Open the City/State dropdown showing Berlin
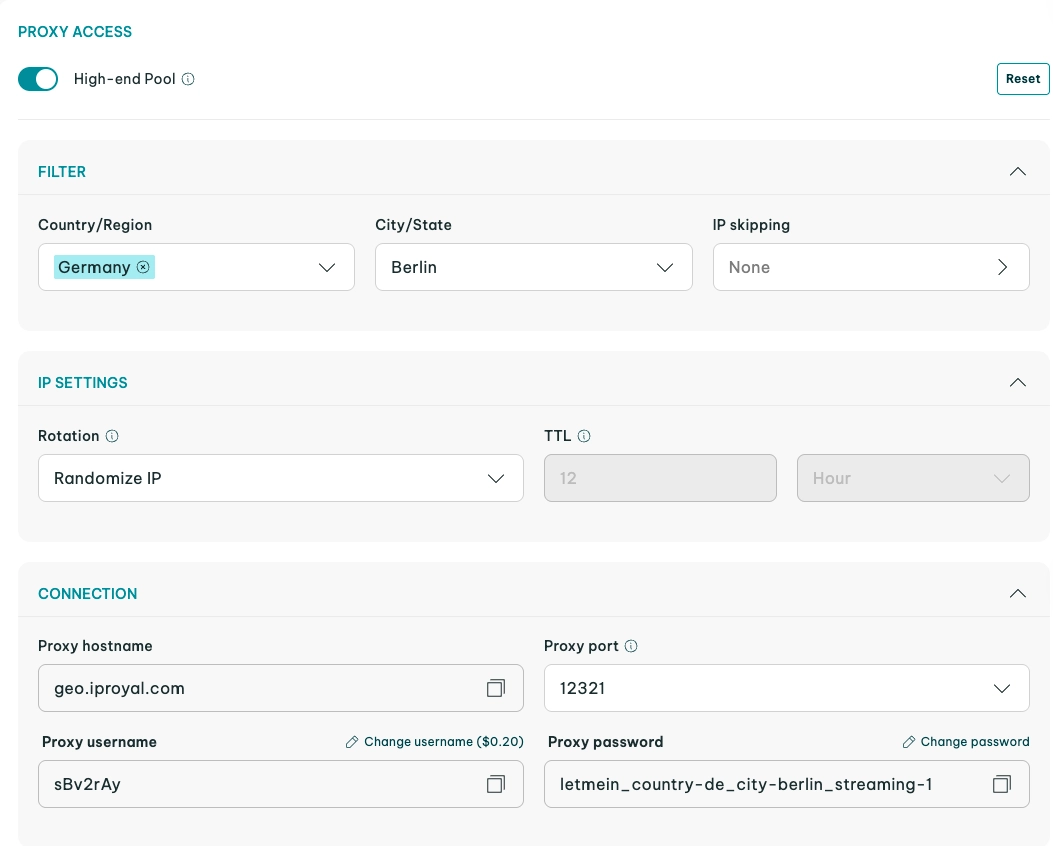The image size is (1053, 846). 533,267
